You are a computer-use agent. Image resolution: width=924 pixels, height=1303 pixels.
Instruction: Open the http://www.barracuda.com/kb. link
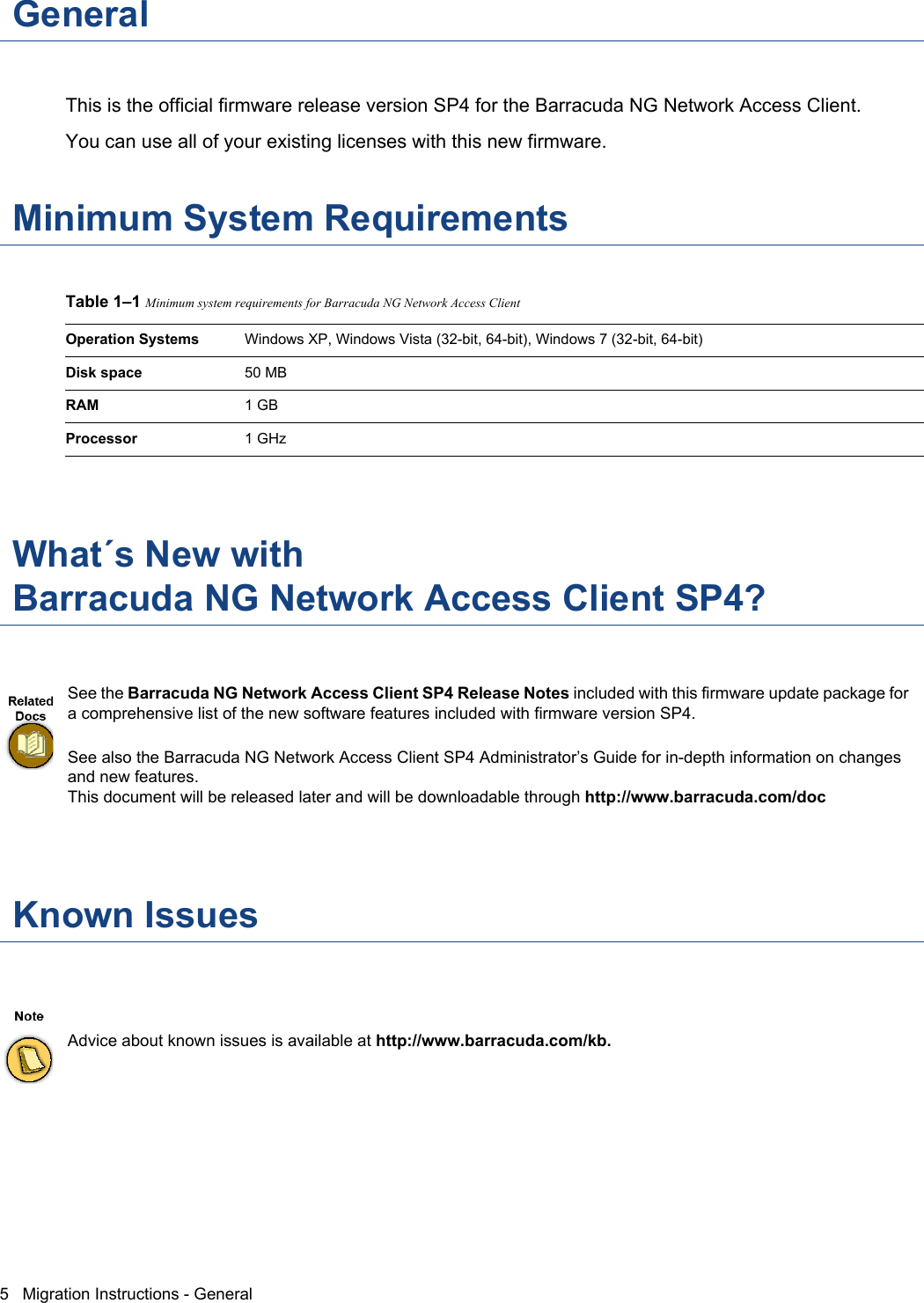coord(493,1041)
